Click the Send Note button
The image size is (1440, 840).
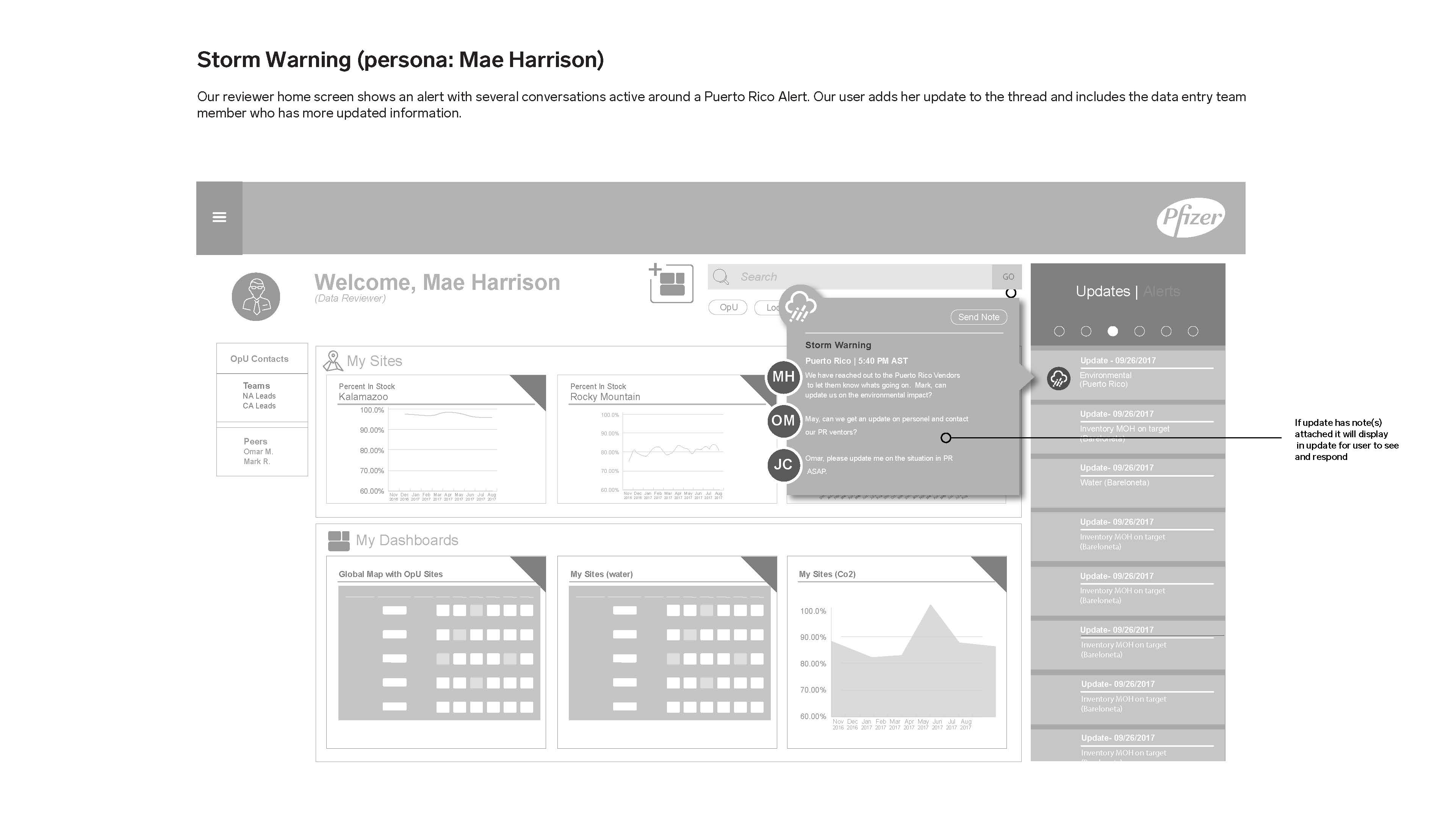[x=979, y=317]
